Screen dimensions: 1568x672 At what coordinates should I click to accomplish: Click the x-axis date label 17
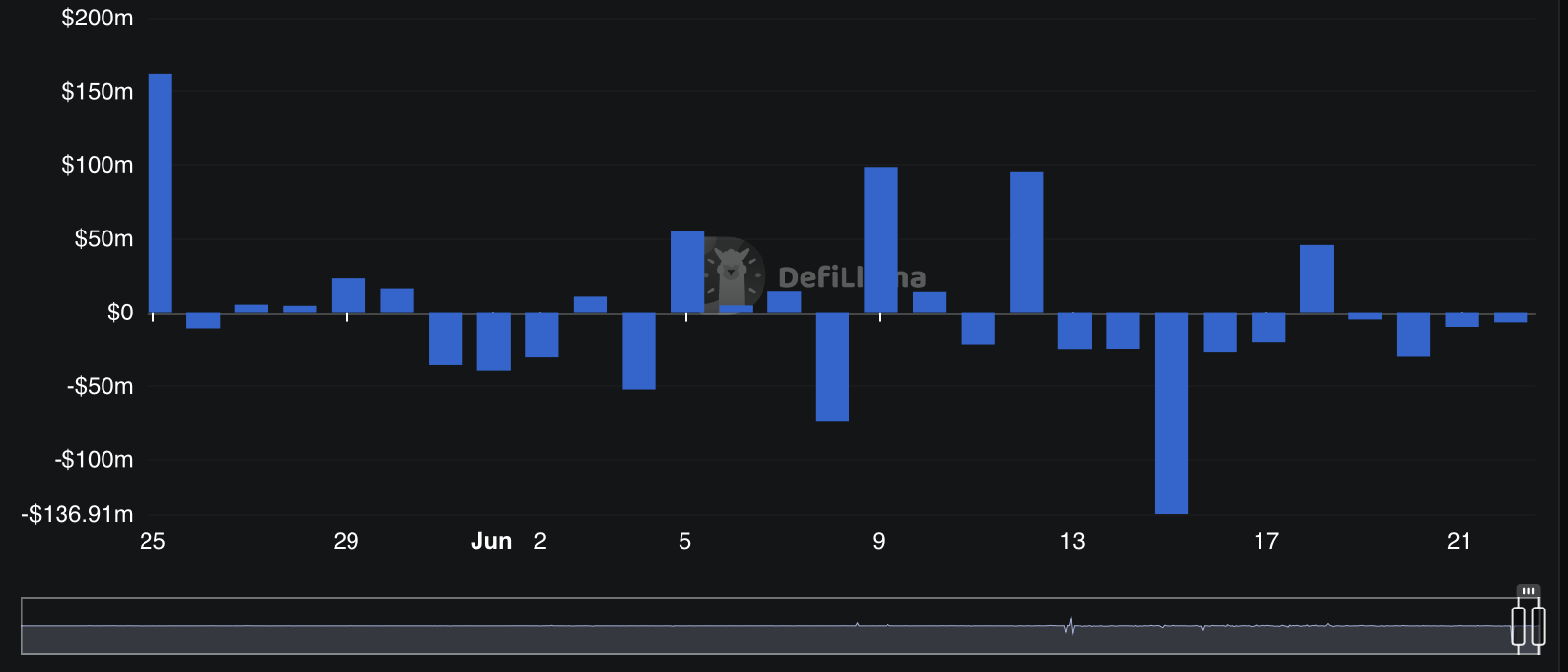(1266, 541)
